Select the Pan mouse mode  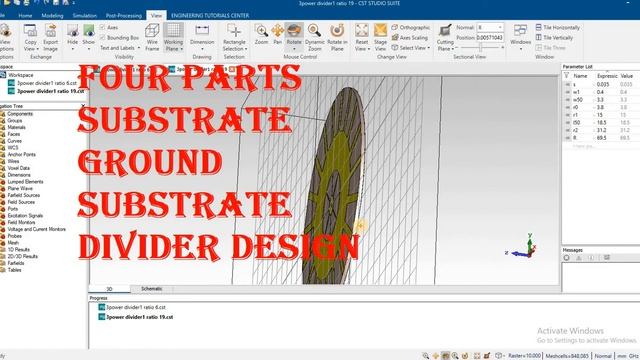(278, 34)
